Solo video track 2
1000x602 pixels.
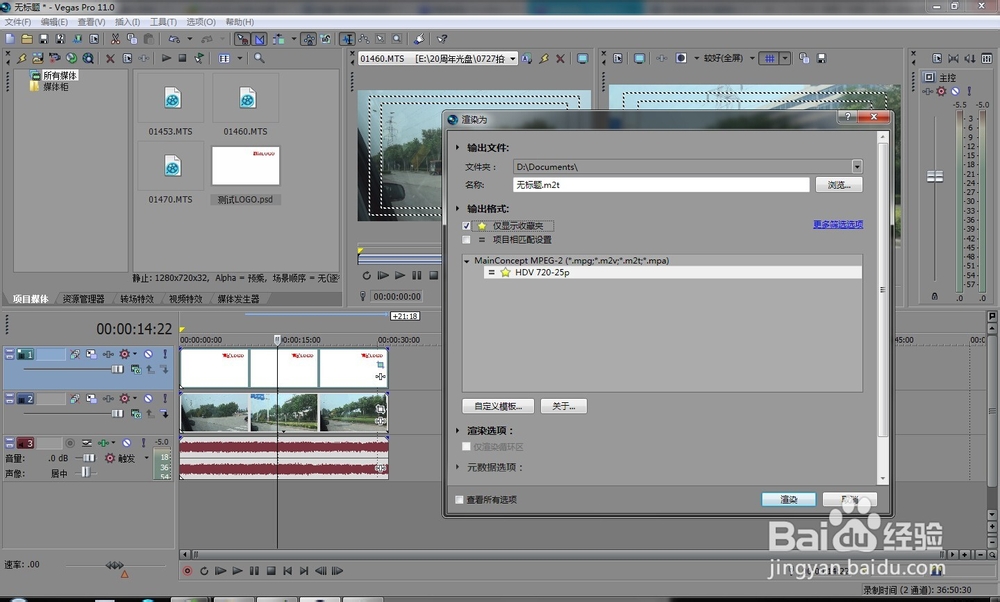point(165,399)
